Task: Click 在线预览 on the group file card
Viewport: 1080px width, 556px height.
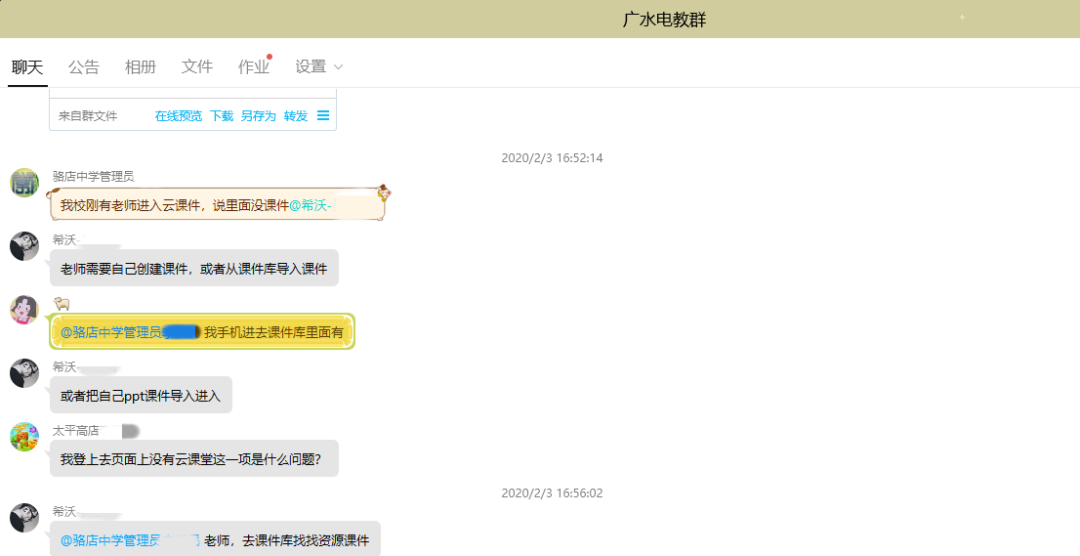Action: pyautogui.click(x=178, y=116)
